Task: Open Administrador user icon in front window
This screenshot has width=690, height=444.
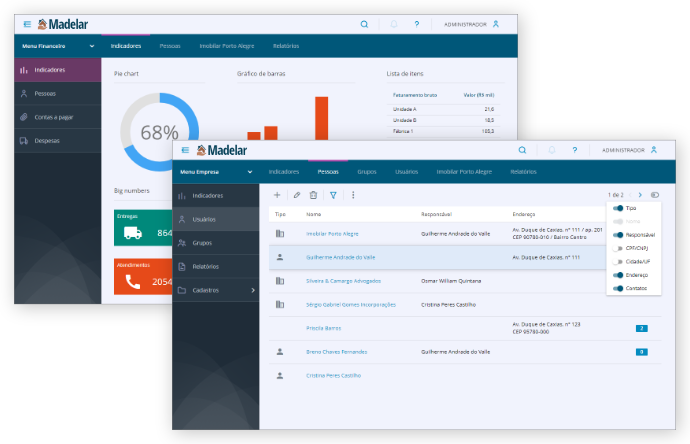Action: coord(654,150)
